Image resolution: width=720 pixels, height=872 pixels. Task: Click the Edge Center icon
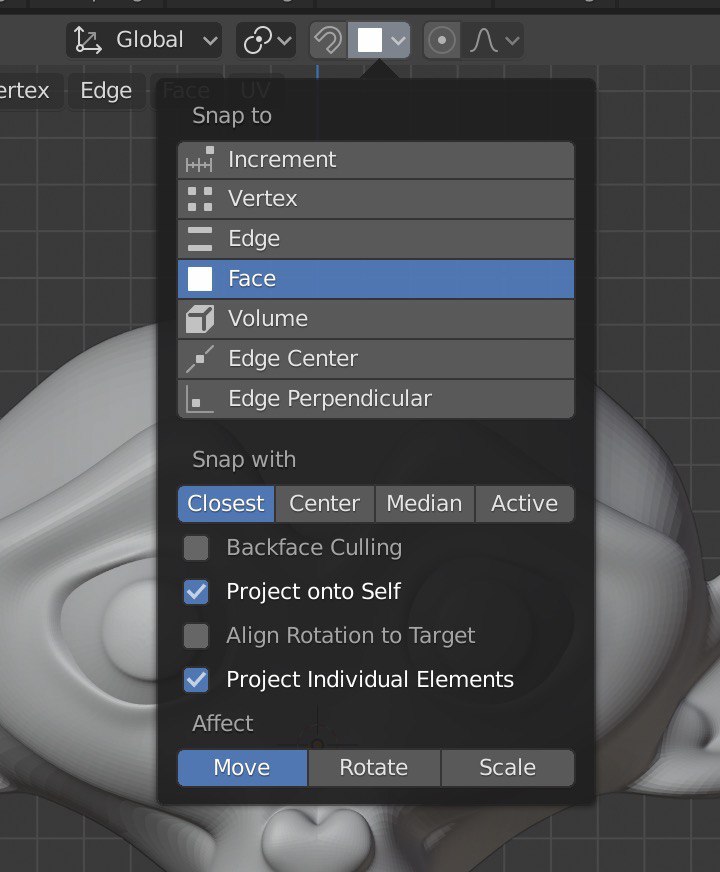[x=200, y=359]
